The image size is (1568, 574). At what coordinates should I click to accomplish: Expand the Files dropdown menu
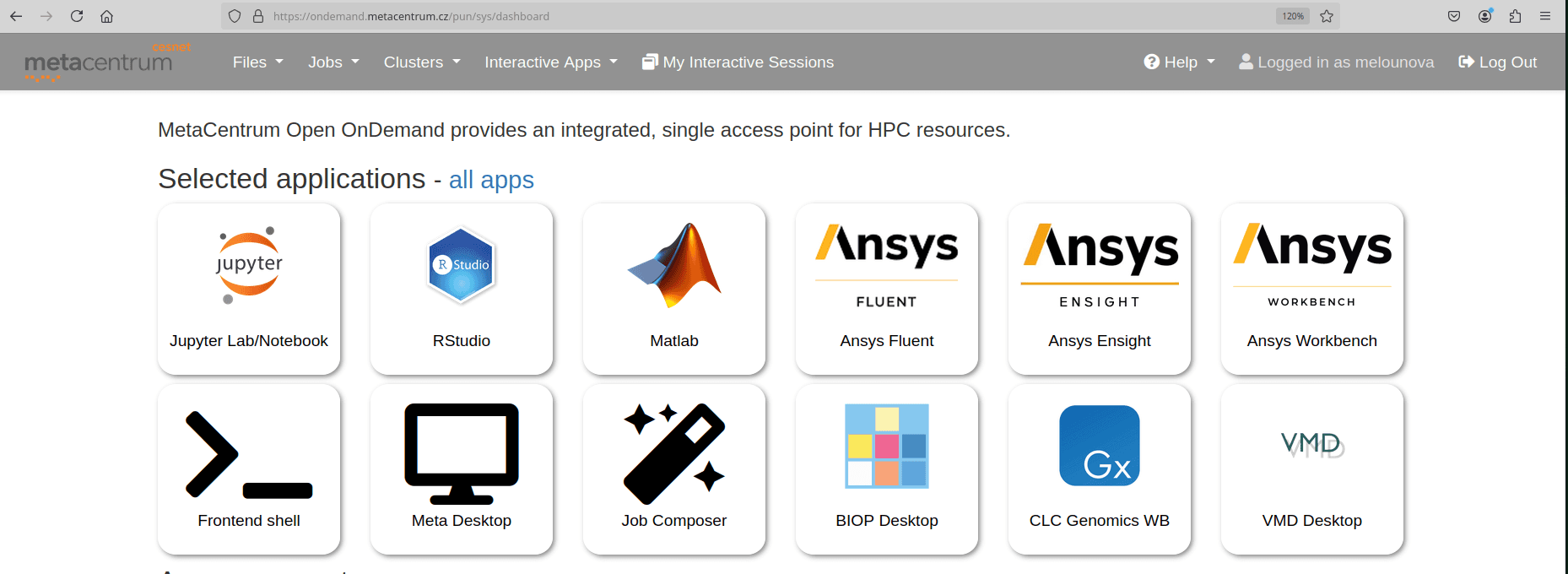pyautogui.click(x=257, y=62)
